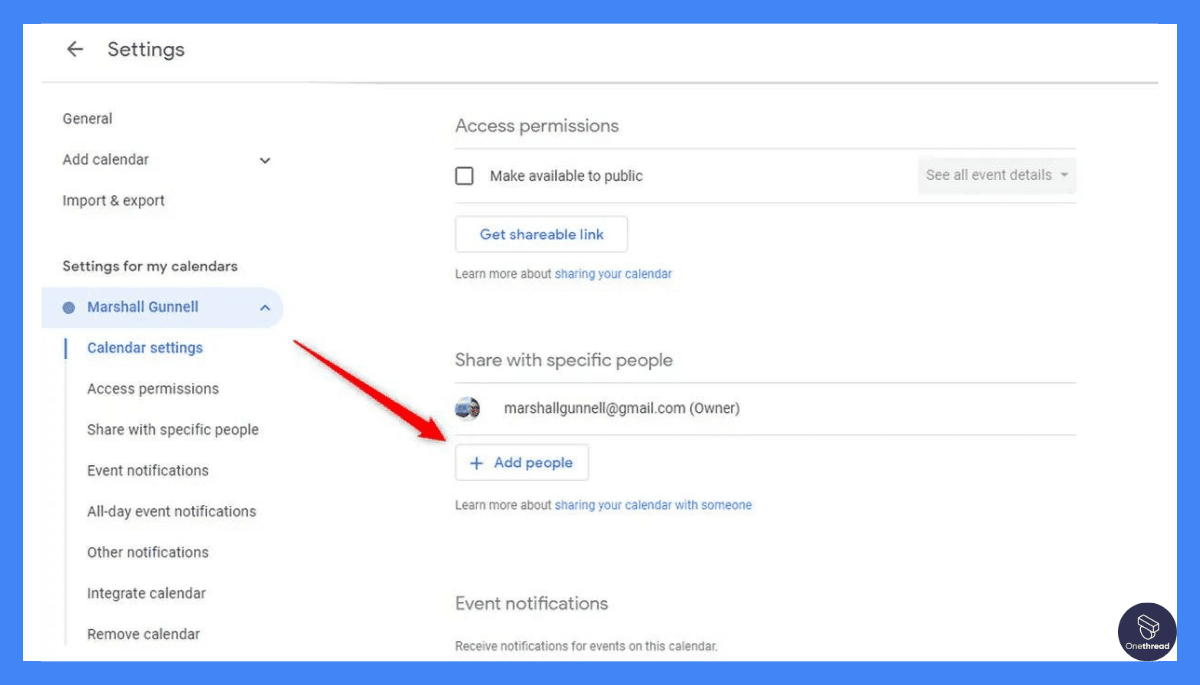Viewport: 1200px width, 685px height.
Task: Open the Remove calendar option
Action: [145, 634]
